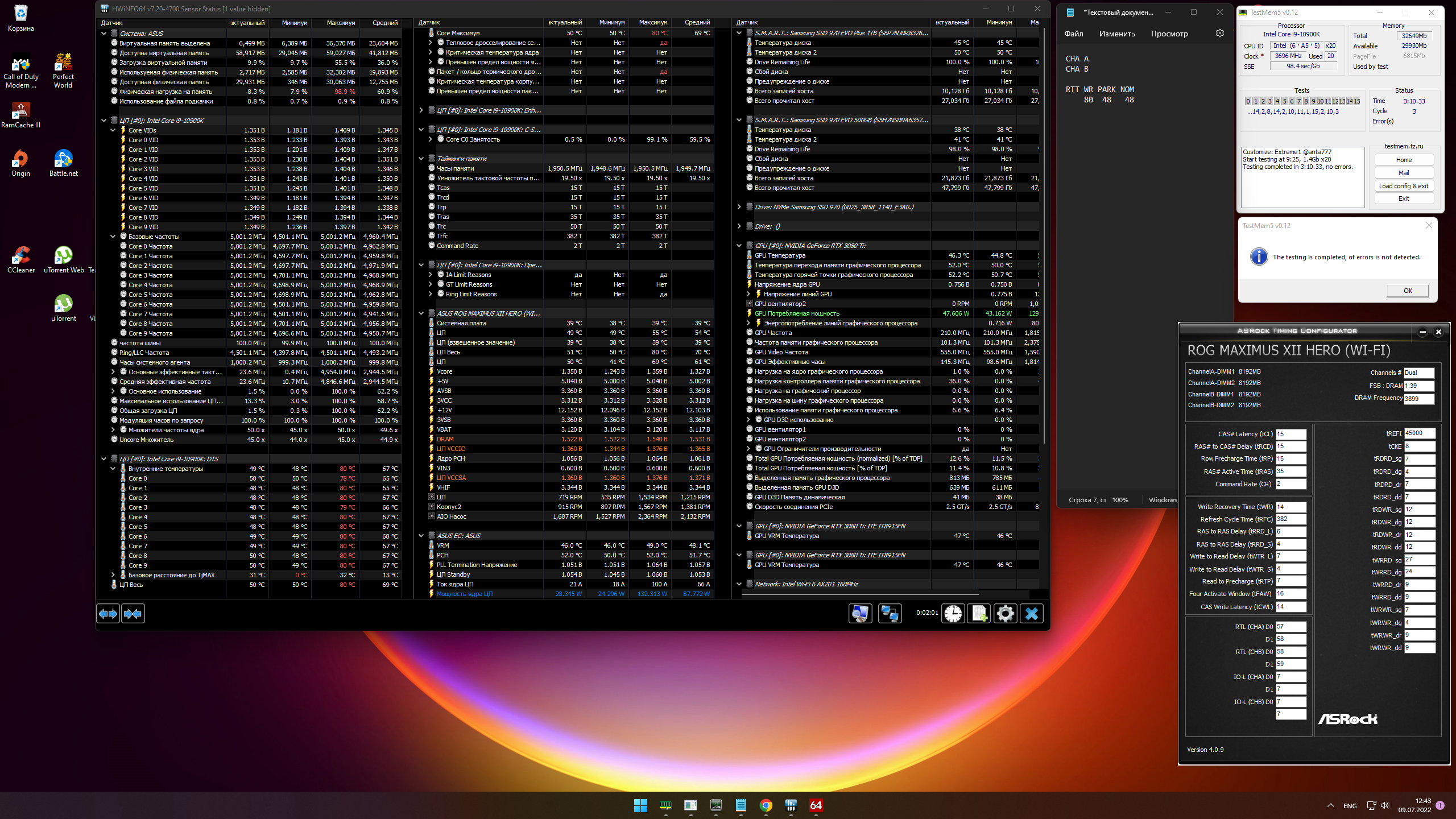Viewport: 1456px width, 819px height.
Task: Click the Home button in TestMem5
Action: pos(1404,160)
